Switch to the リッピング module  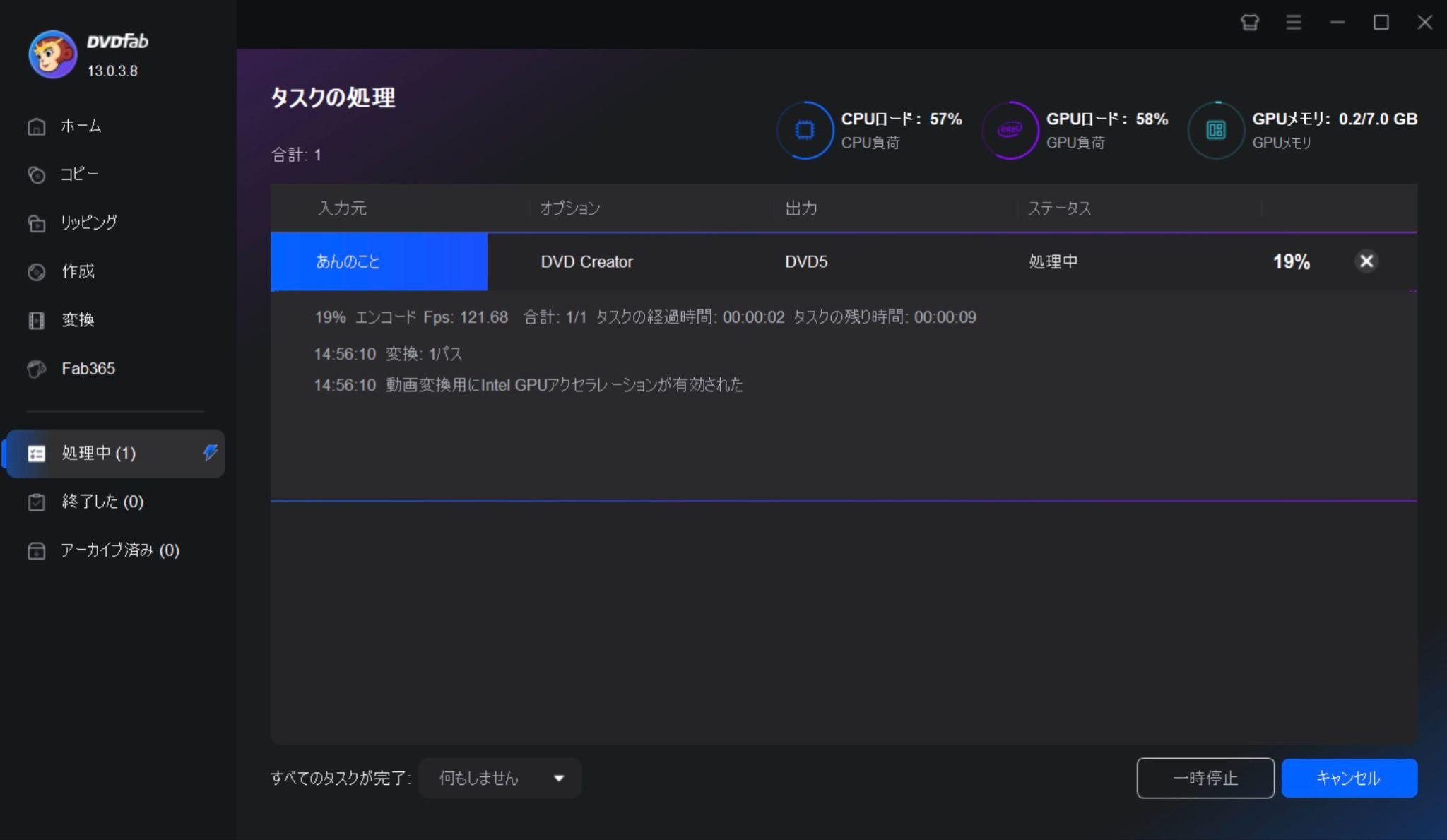(x=89, y=223)
